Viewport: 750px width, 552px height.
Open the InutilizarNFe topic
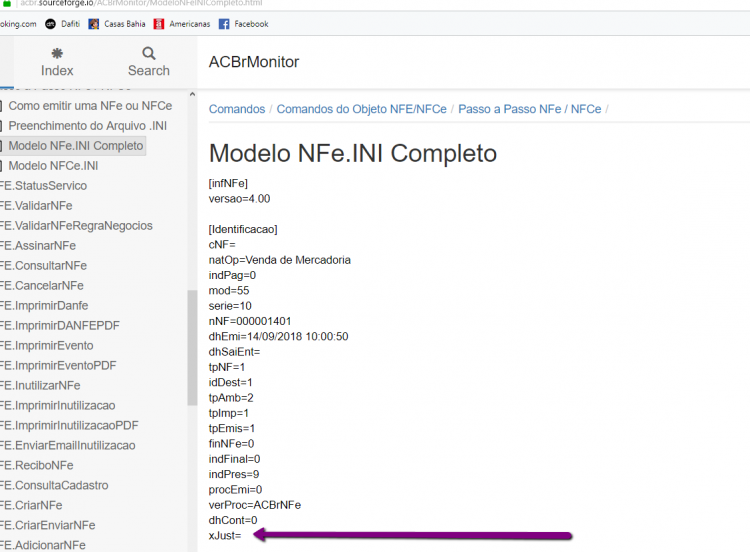click(40, 386)
